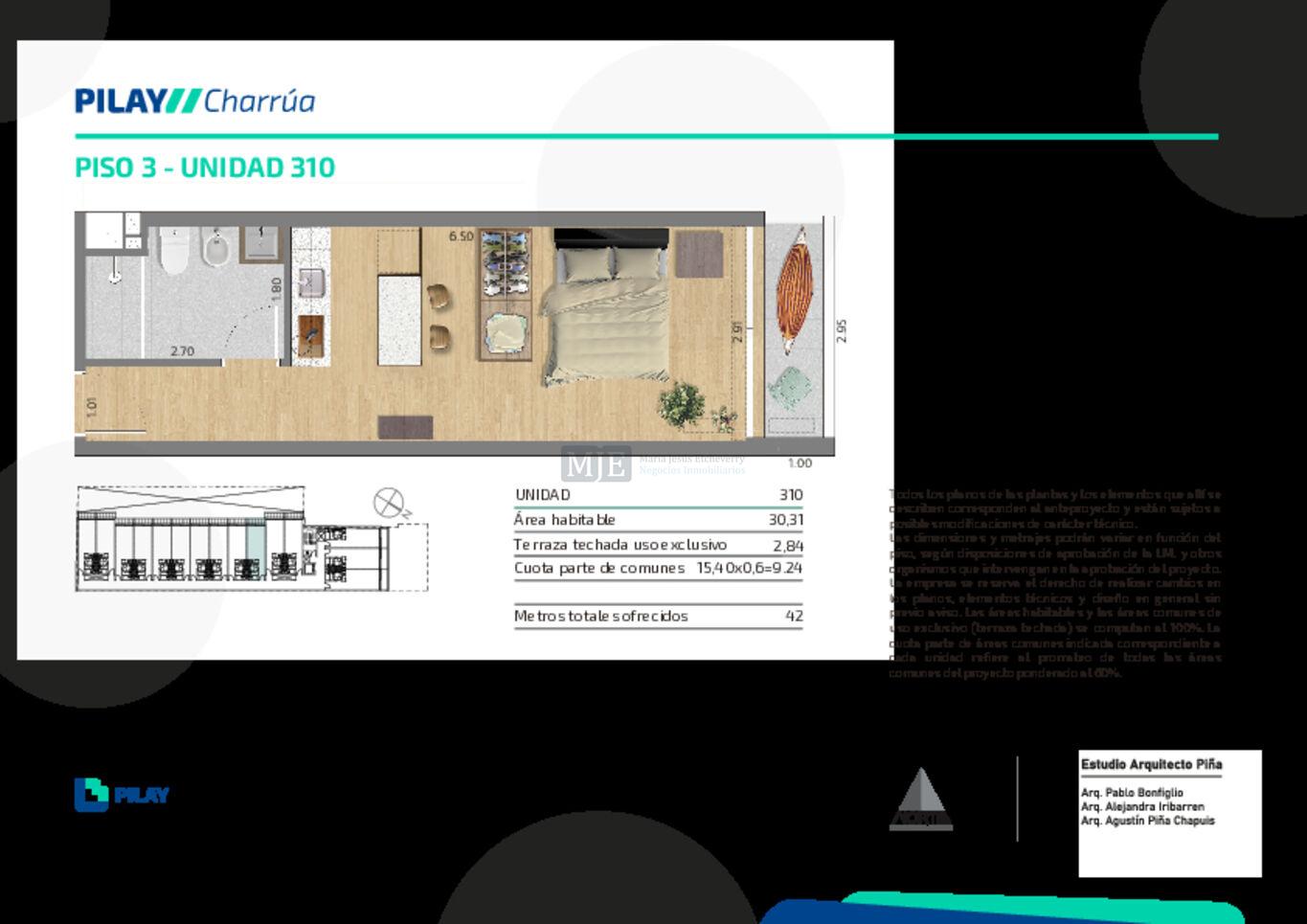Click the "1.80" bathroom dimension label

[x=277, y=287]
